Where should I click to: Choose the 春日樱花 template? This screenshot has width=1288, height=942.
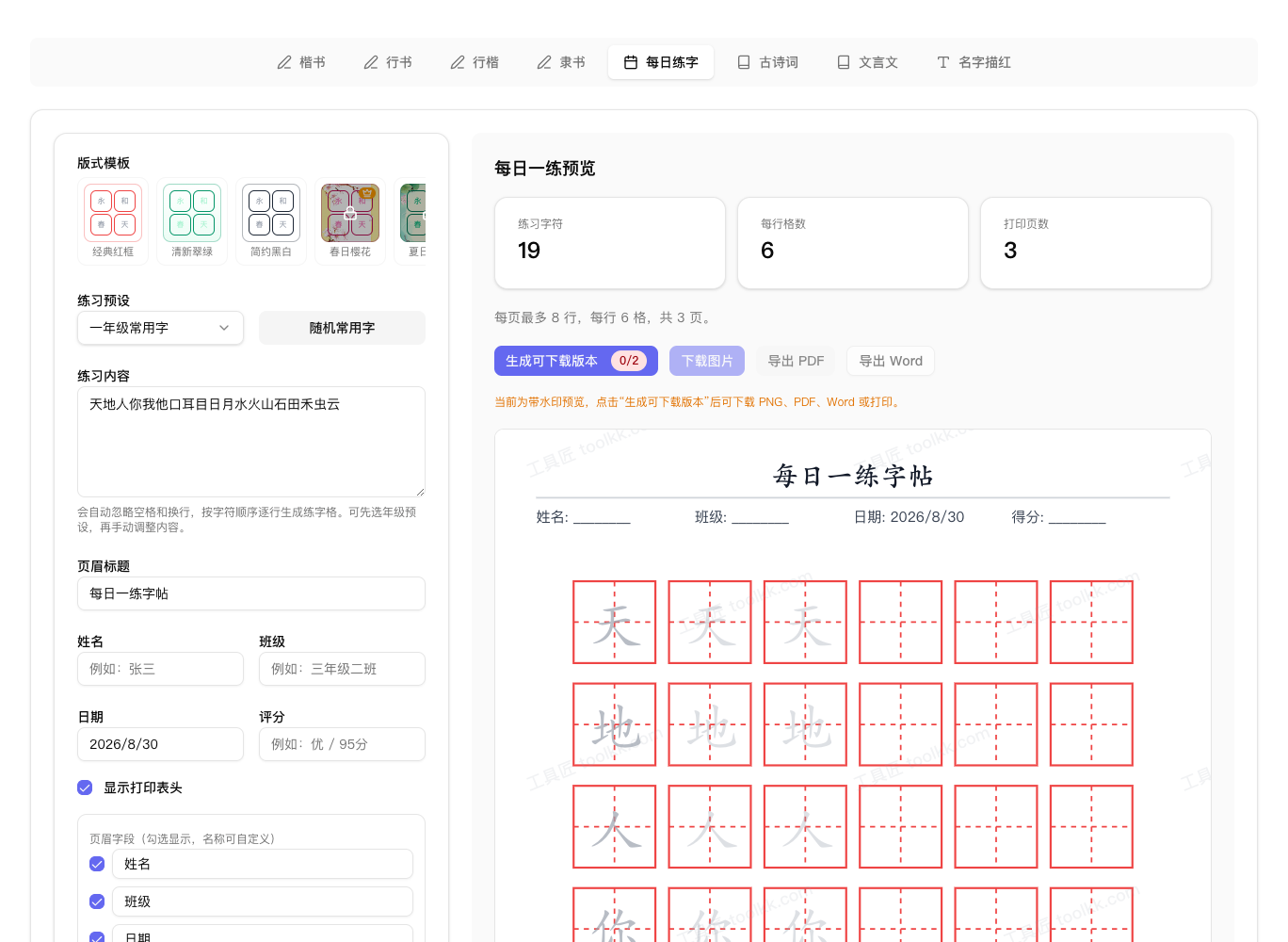(x=350, y=222)
